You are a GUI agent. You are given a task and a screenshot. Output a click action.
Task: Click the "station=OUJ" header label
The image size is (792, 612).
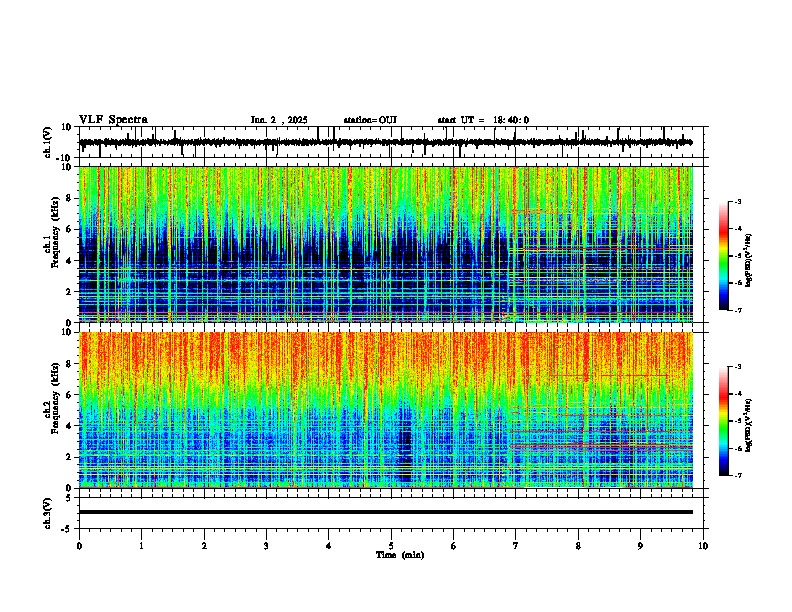(370, 120)
